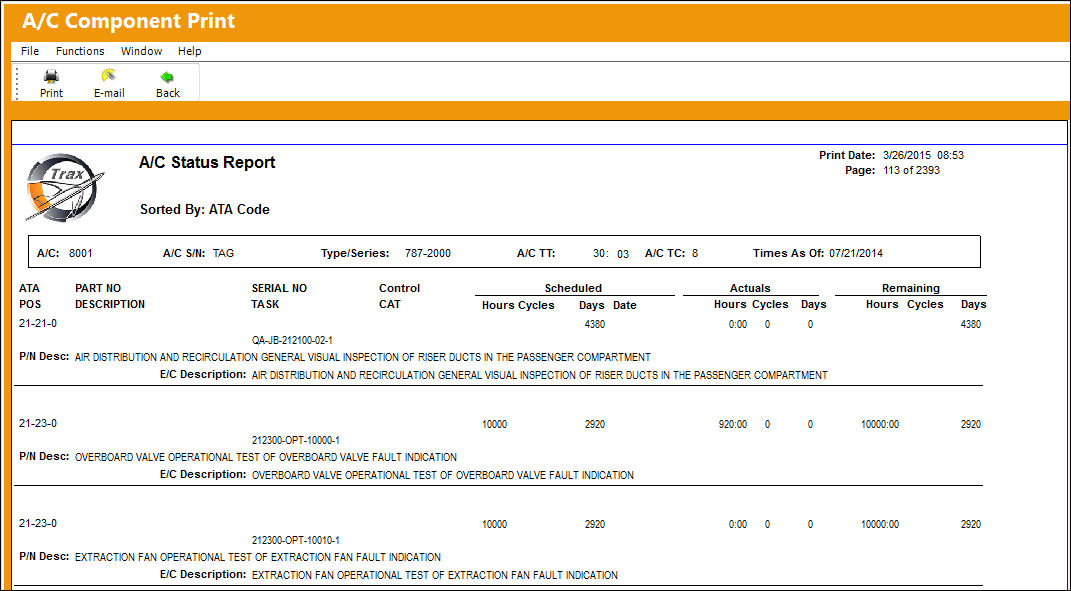1071x591 pixels.
Task: Click the A/C TC value 8
Action: pyautogui.click(x=695, y=253)
